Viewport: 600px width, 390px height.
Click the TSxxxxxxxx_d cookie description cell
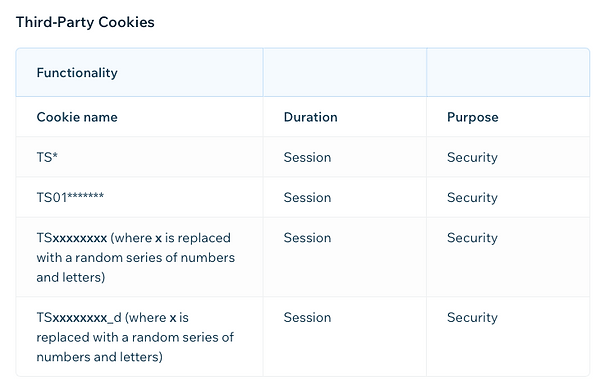[139, 337]
